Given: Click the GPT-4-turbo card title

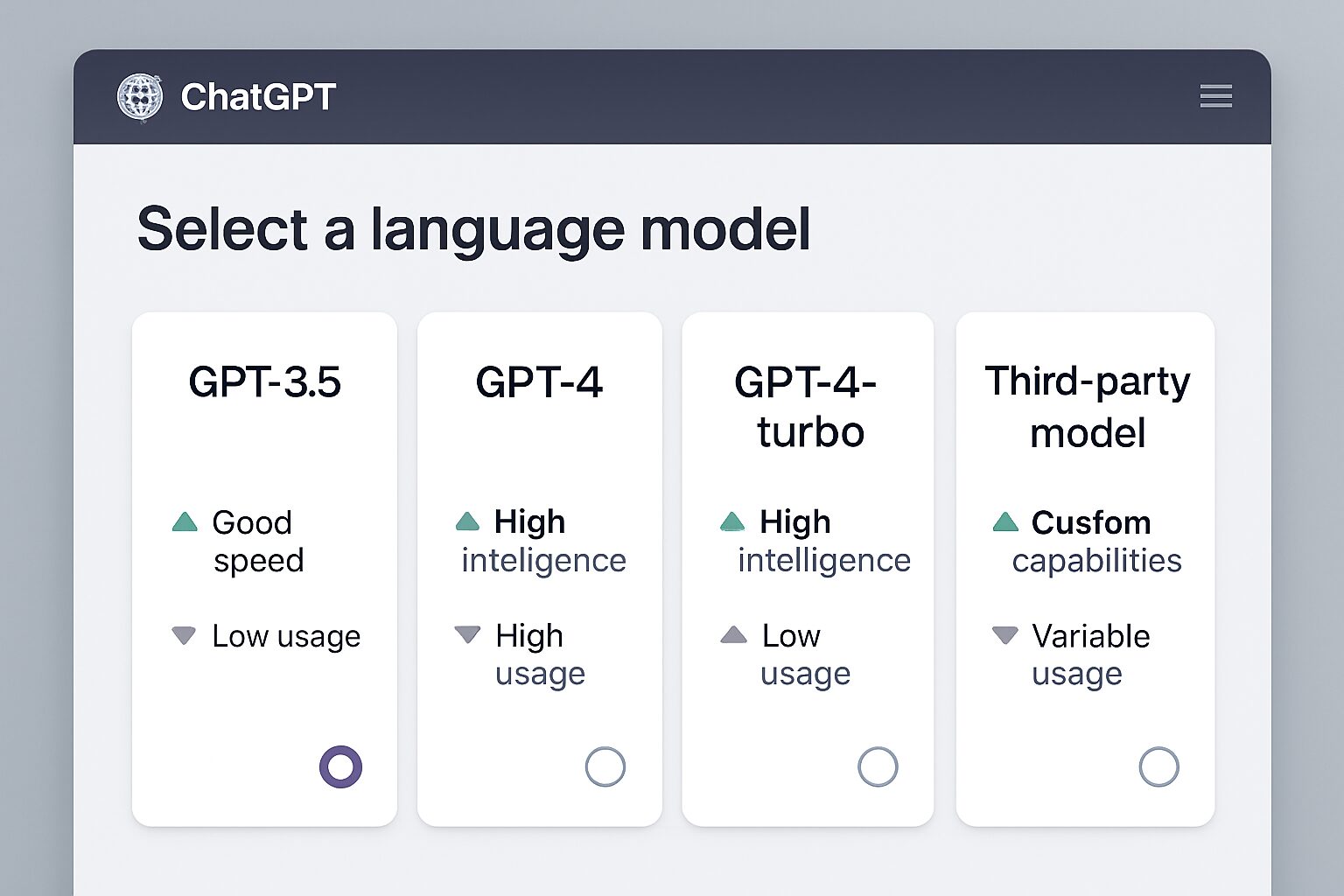Looking at the screenshot, I should [807, 407].
